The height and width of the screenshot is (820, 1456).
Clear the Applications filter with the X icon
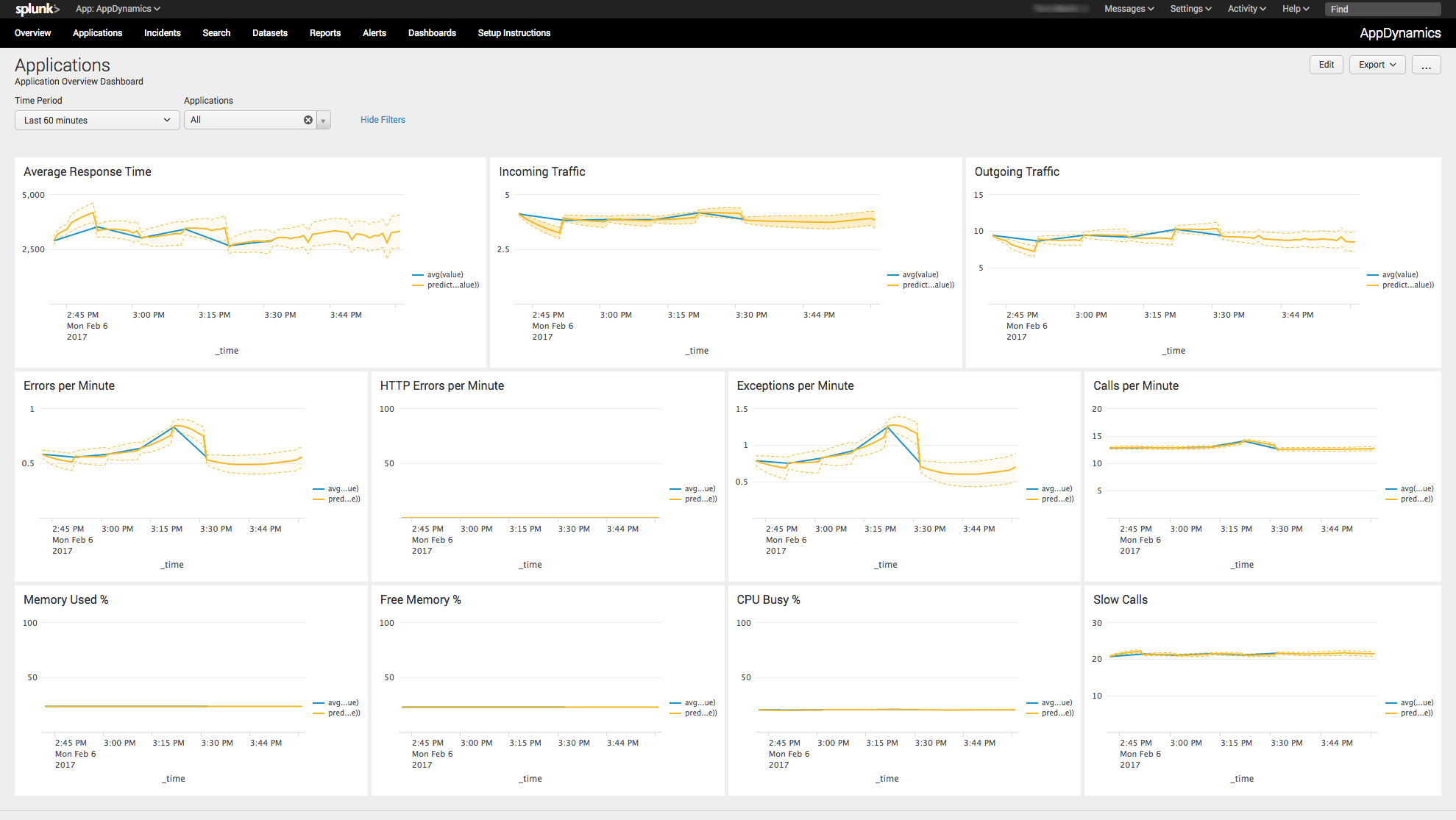[308, 120]
